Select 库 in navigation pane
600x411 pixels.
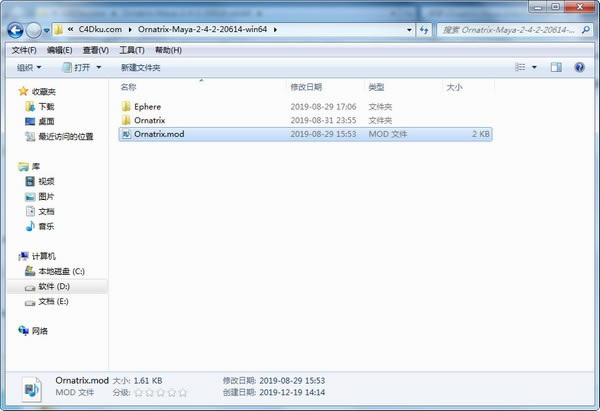(x=36, y=166)
